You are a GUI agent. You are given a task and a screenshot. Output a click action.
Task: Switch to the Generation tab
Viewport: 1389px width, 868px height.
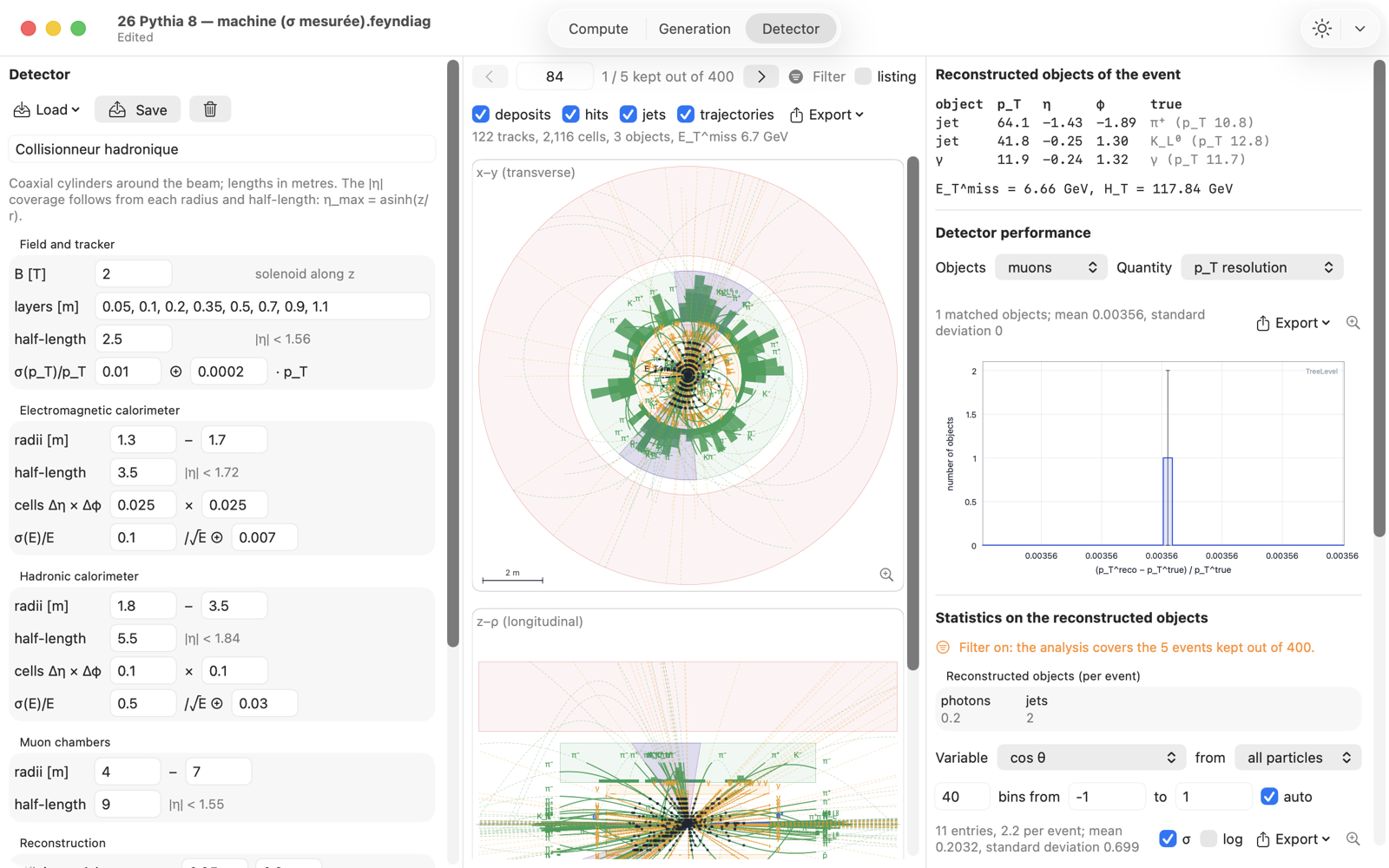694,29
